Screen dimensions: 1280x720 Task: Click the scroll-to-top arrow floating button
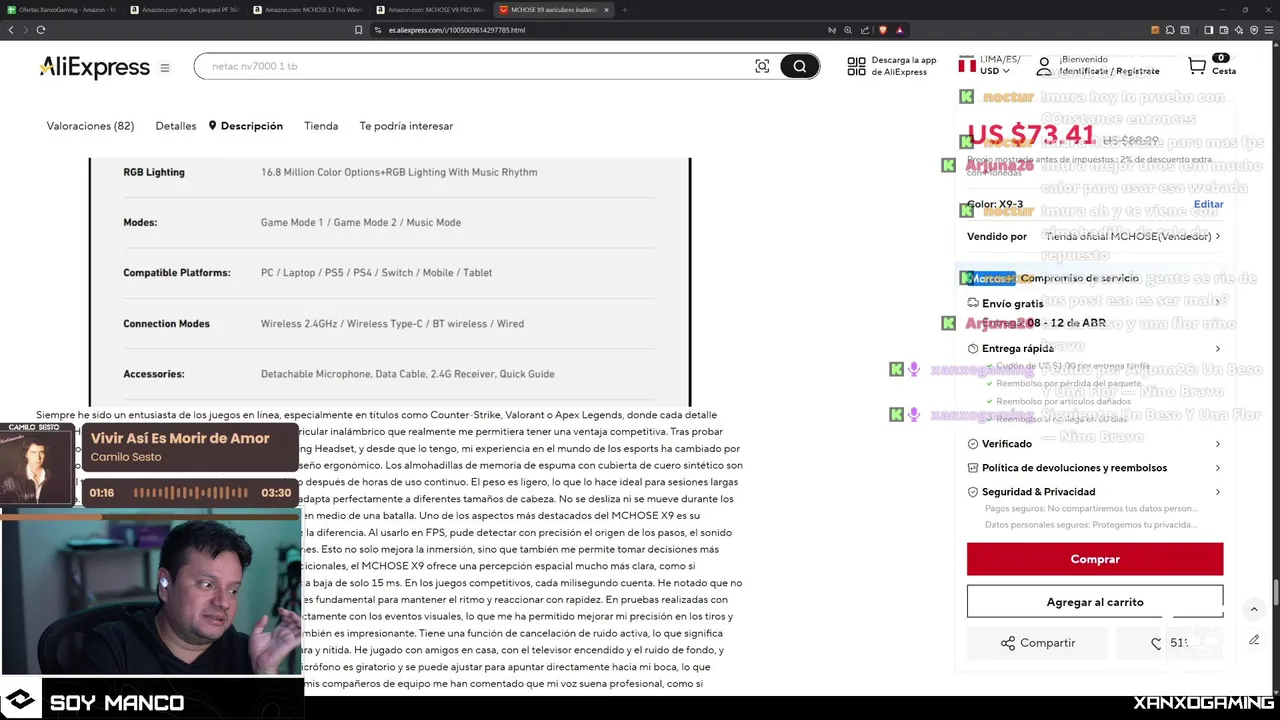pyautogui.click(x=1254, y=609)
